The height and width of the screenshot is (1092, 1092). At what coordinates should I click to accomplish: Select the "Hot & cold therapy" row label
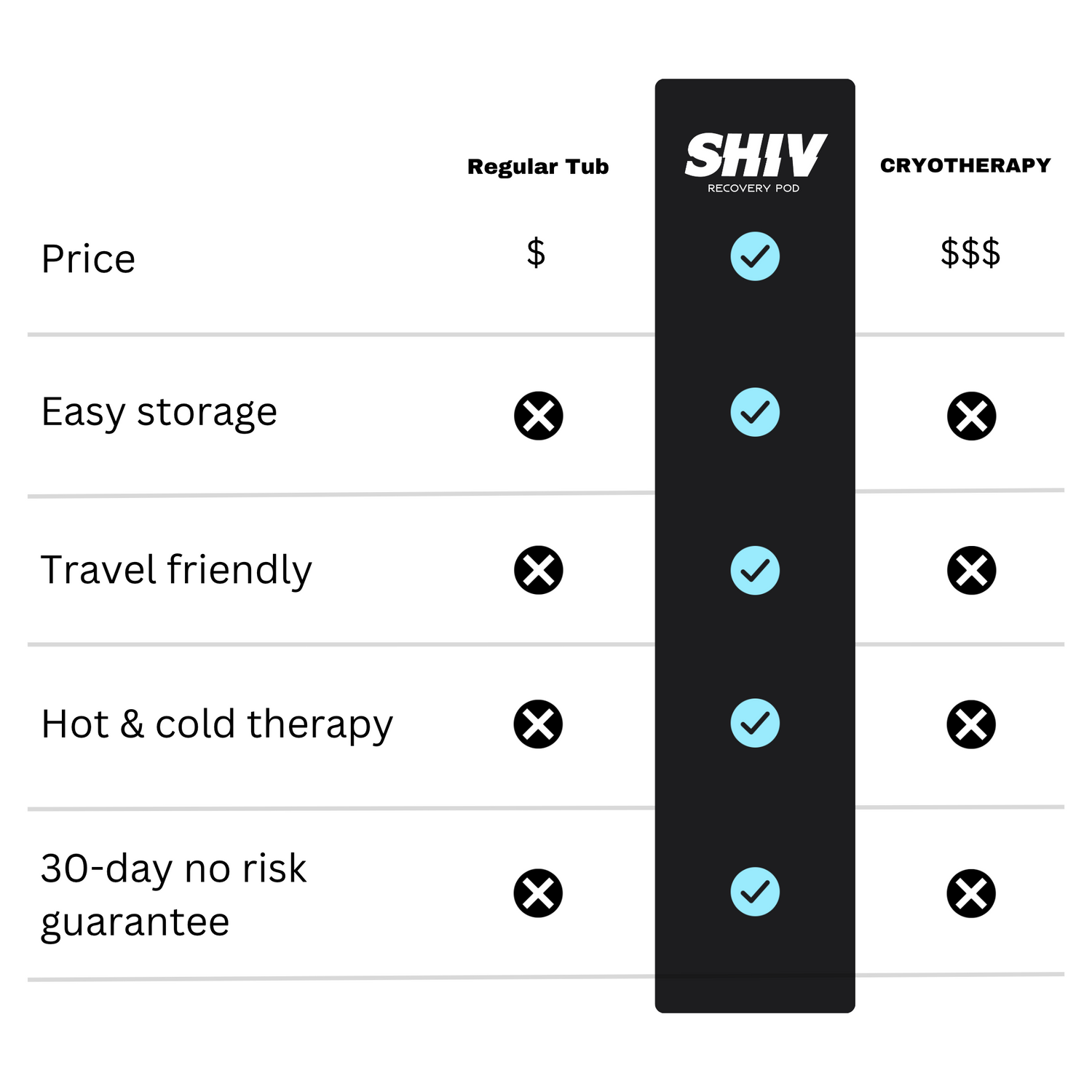(x=217, y=724)
